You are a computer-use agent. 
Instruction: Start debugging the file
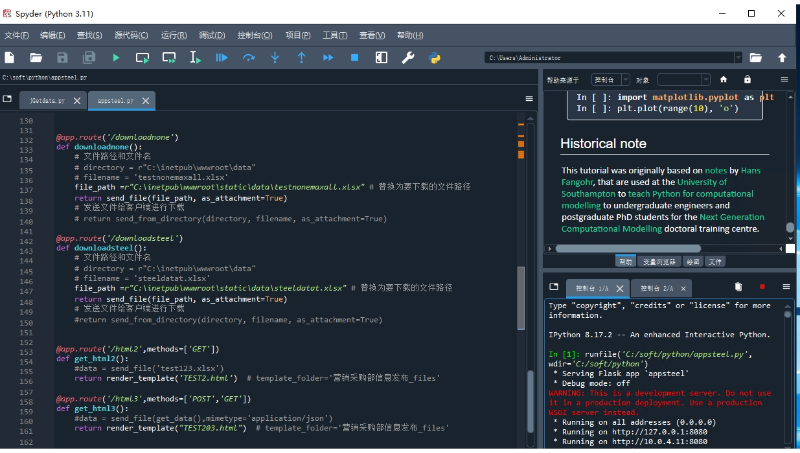point(221,58)
